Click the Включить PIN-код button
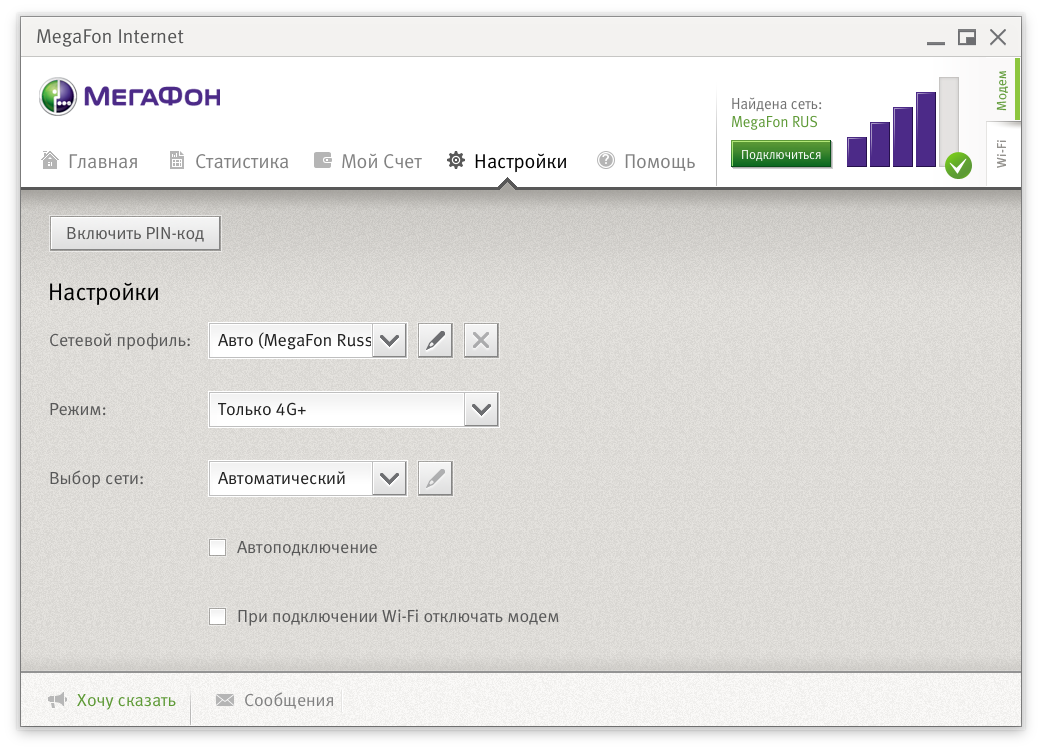1042x751 pixels. [x=135, y=233]
